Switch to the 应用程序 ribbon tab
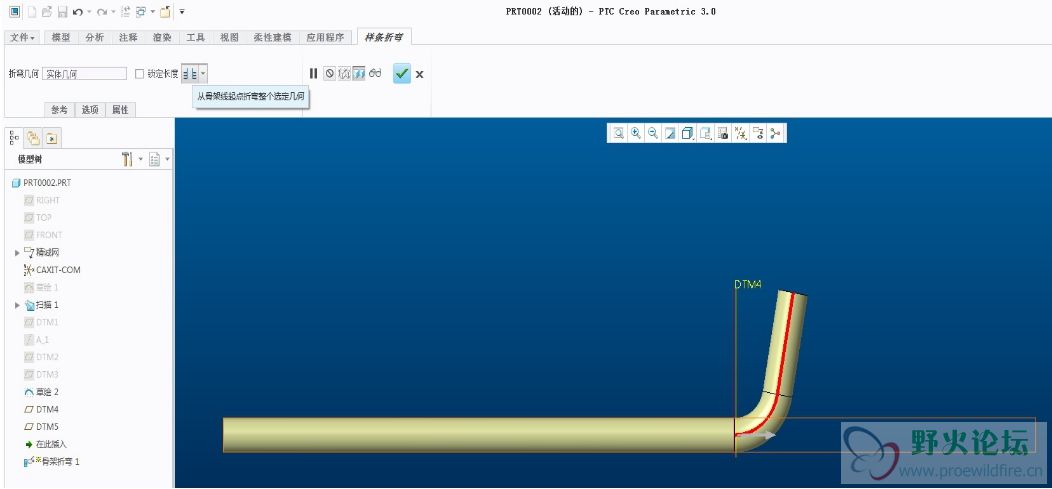 (x=325, y=38)
